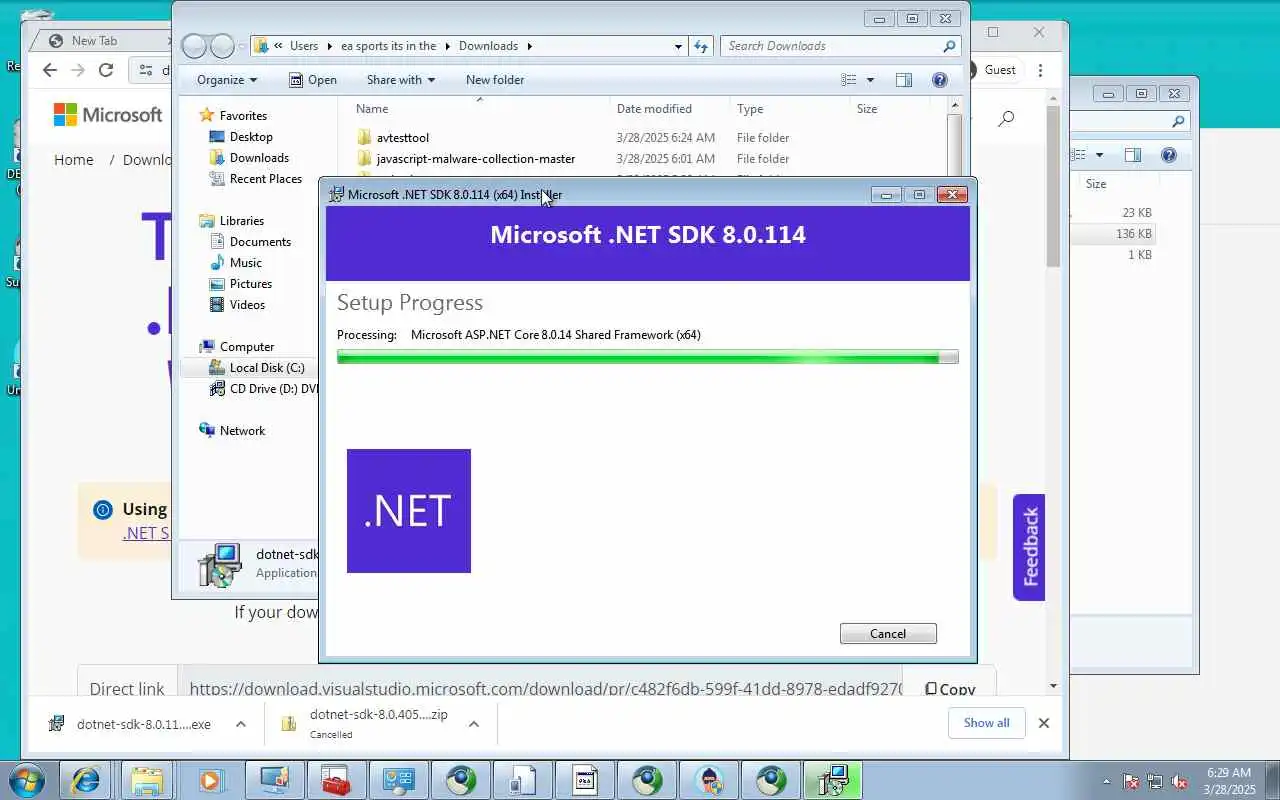Image resolution: width=1280 pixels, height=800 pixels.
Task: Go back in the browser window
Action: 50,70
